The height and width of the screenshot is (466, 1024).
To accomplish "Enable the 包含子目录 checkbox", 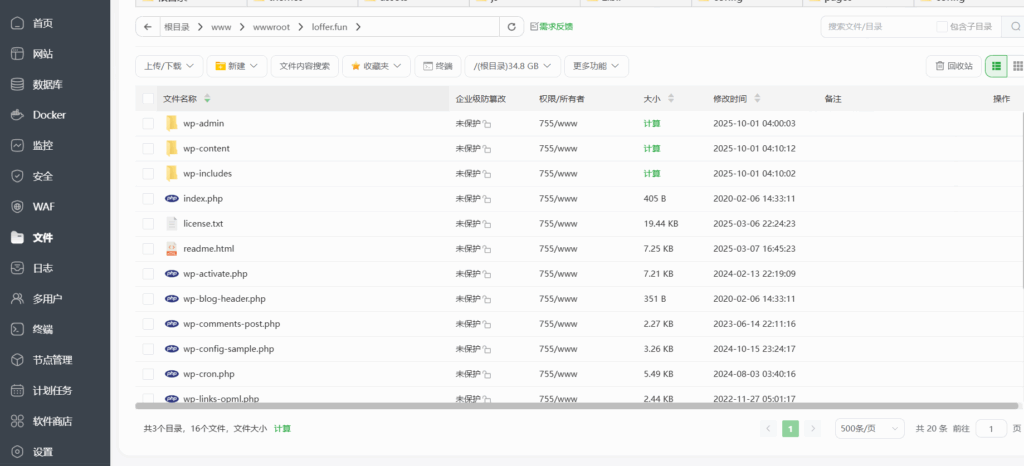I will [x=942, y=27].
